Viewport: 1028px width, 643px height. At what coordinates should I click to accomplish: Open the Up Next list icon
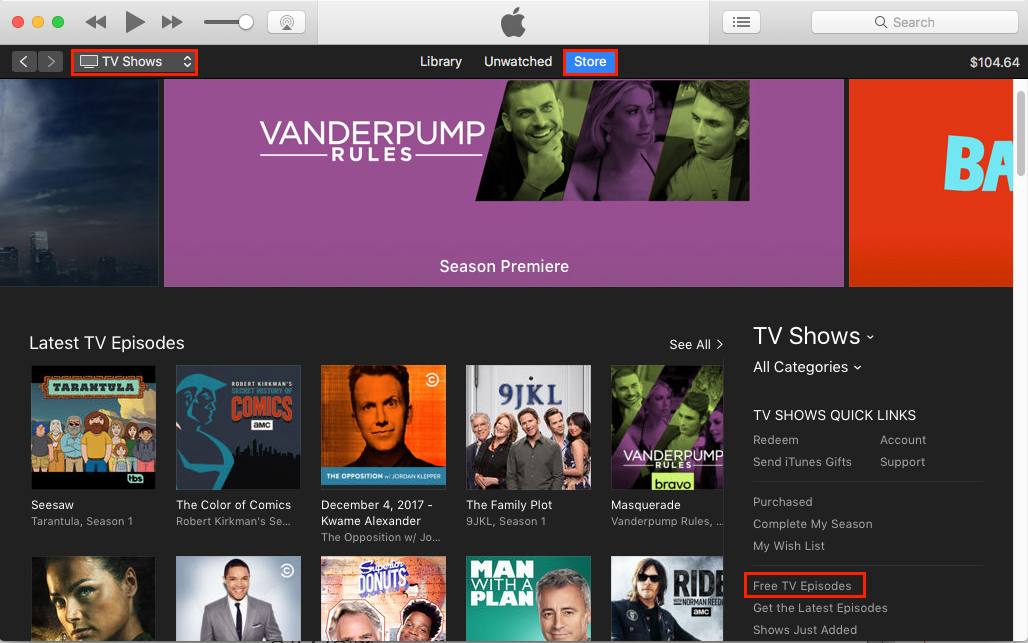(741, 22)
